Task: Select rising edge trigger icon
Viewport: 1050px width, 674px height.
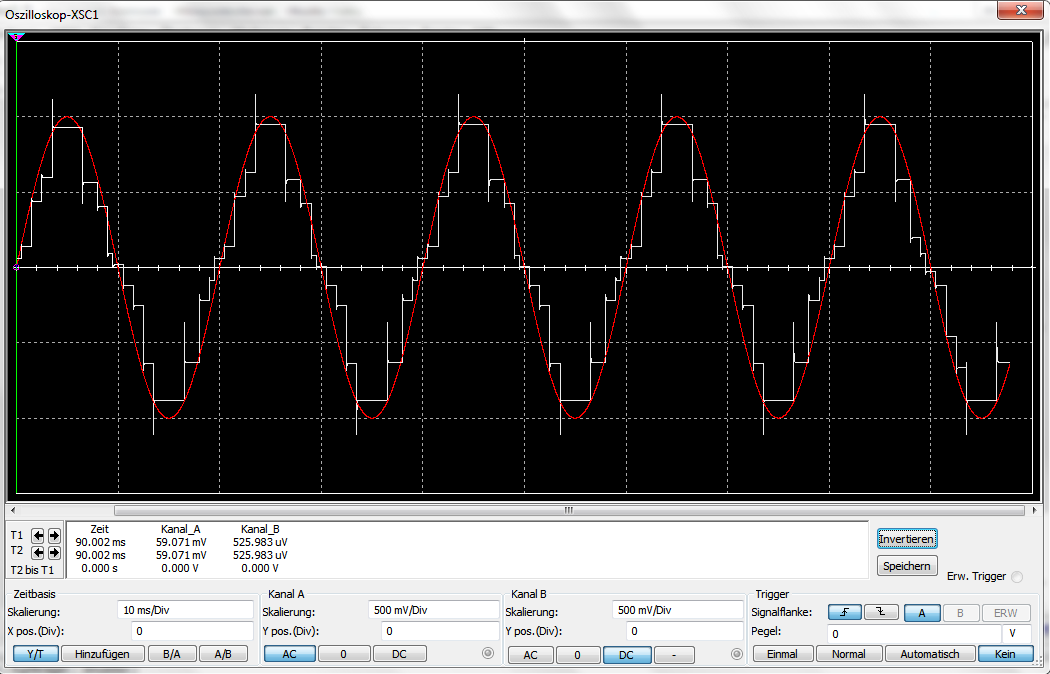Action: click(x=844, y=612)
